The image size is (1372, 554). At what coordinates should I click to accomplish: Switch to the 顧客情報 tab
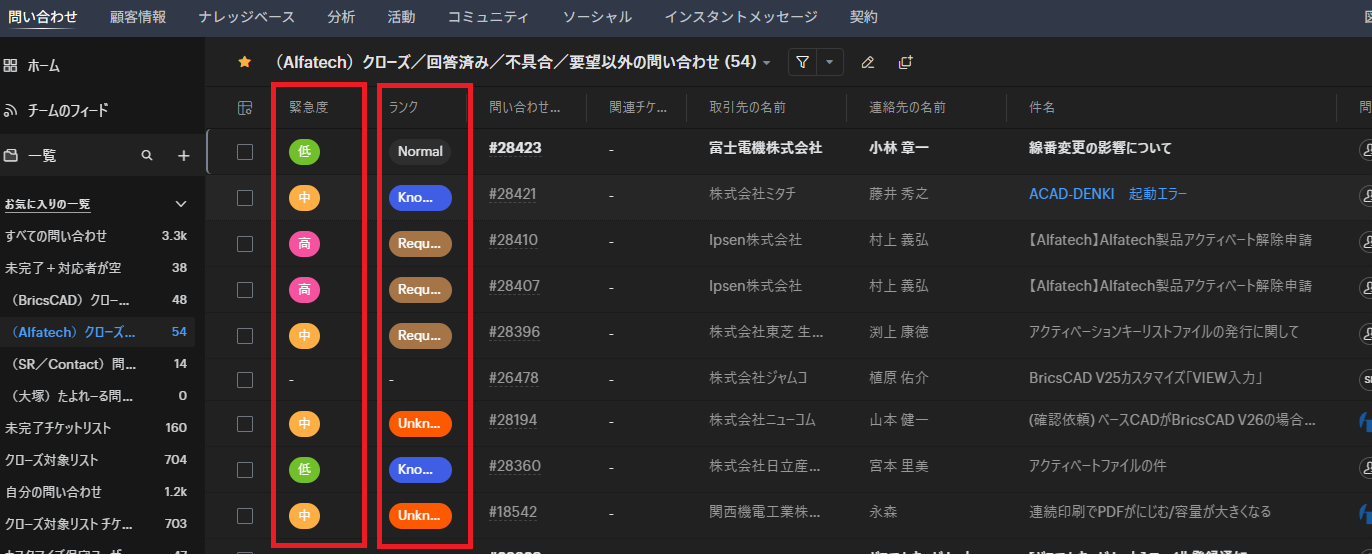point(138,17)
